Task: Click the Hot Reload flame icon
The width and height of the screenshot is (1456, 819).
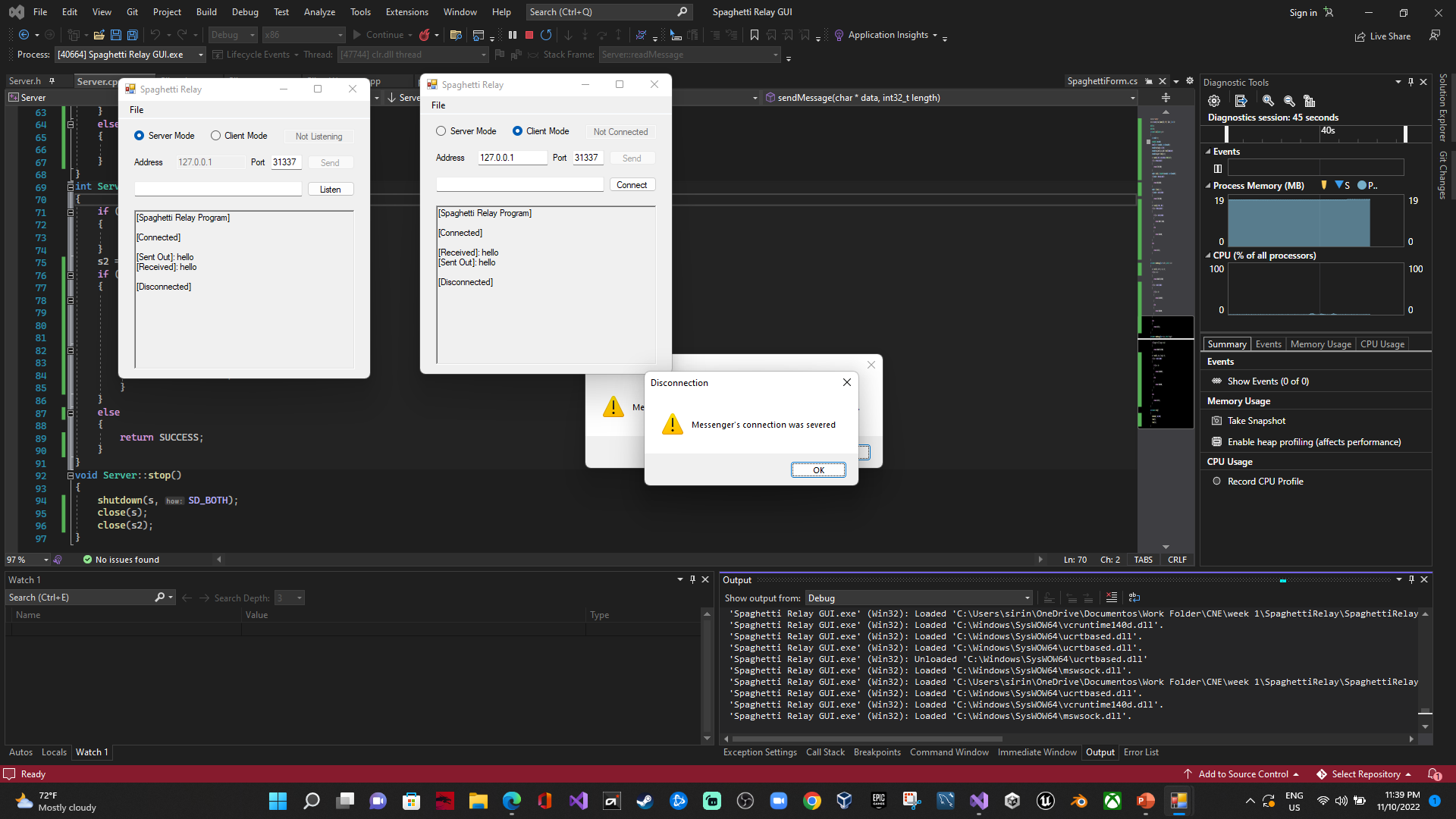Action: tap(425, 35)
